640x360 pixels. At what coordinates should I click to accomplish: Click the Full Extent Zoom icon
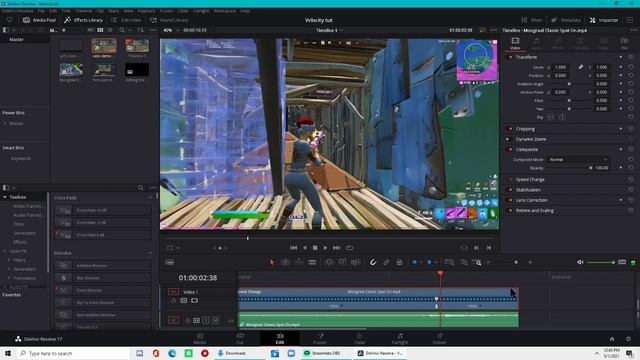point(449,262)
